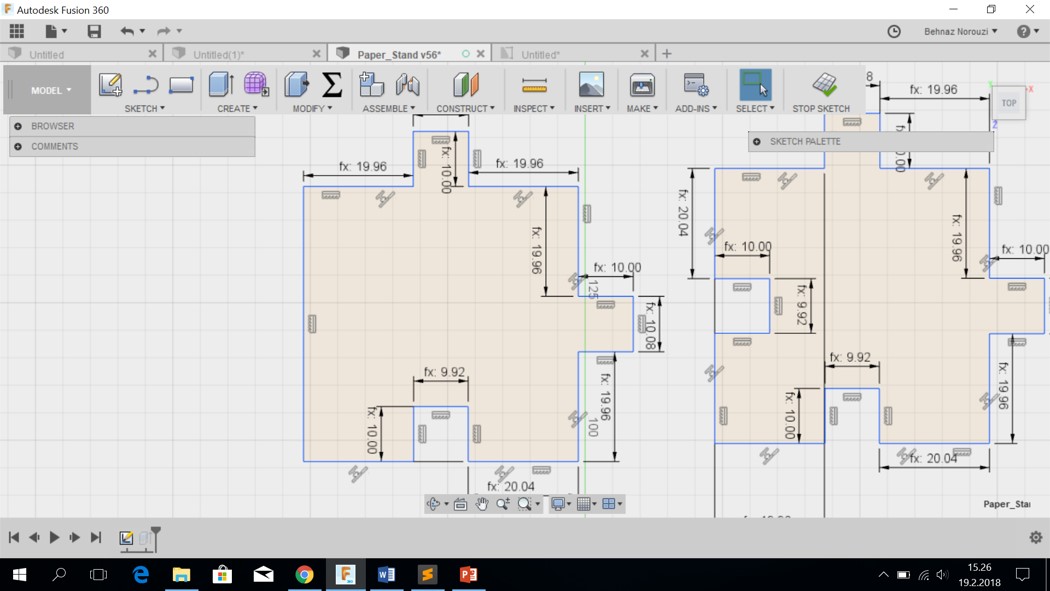Viewport: 1050px width, 591px height.
Task: Select the Offset Plane construct icon
Action: pyautogui.click(x=465, y=85)
